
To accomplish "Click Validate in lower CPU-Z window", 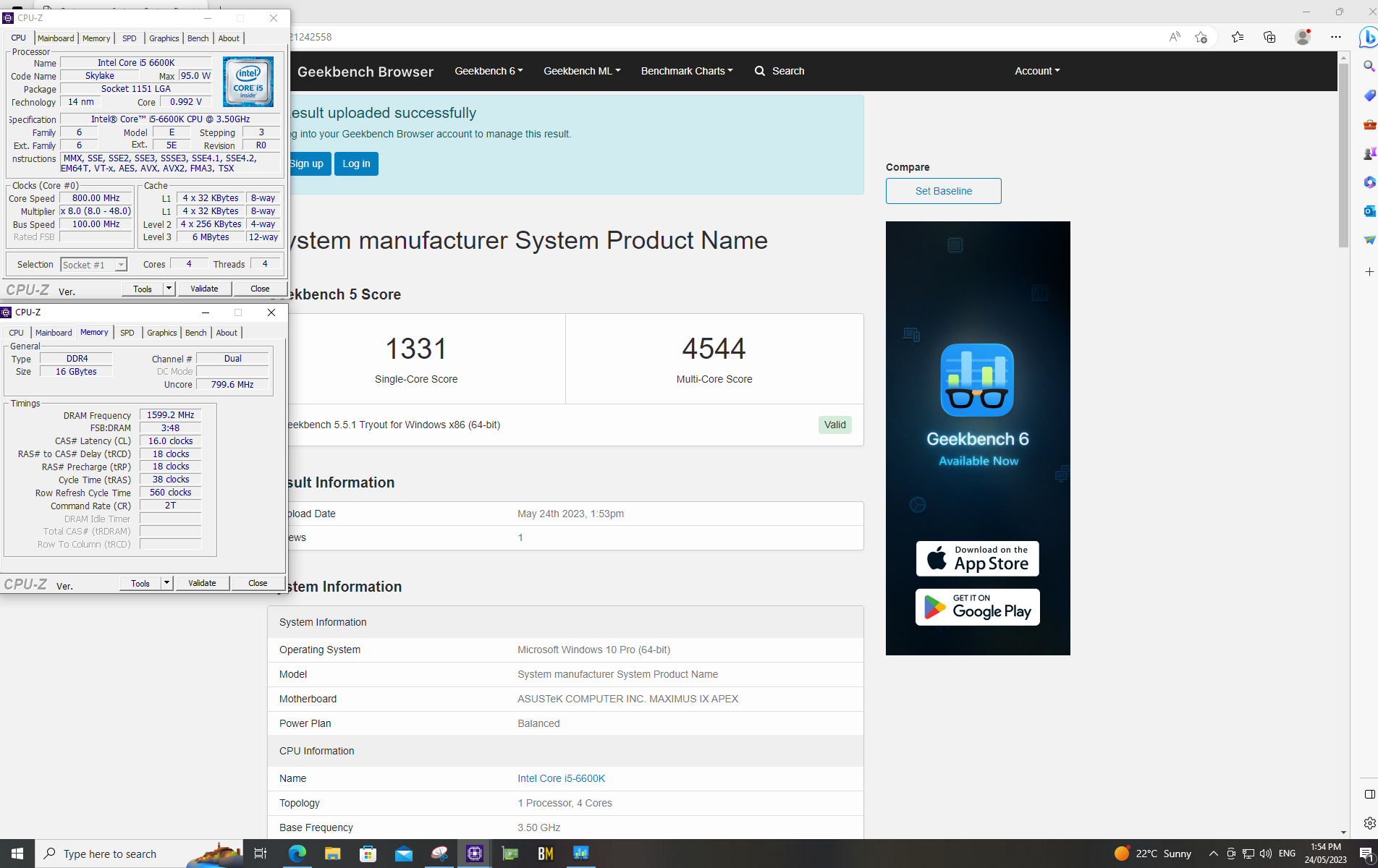I will pos(202,582).
